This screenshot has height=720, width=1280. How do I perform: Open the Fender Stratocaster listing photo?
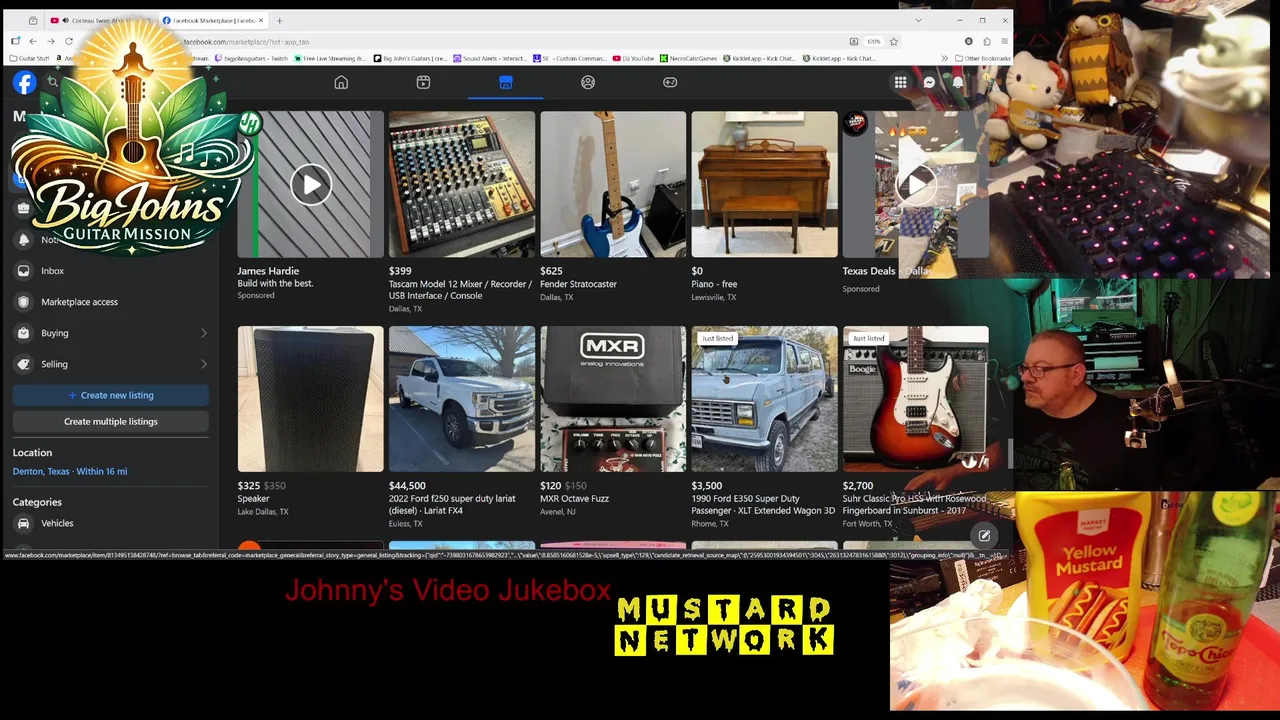[x=613, y=184]
